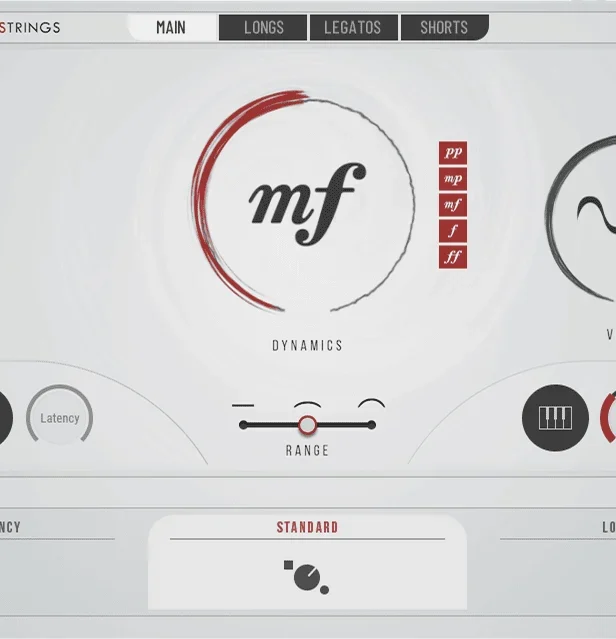616x639 pixels.
Task: Select the mp dynamics button
Action: [453, 179]
